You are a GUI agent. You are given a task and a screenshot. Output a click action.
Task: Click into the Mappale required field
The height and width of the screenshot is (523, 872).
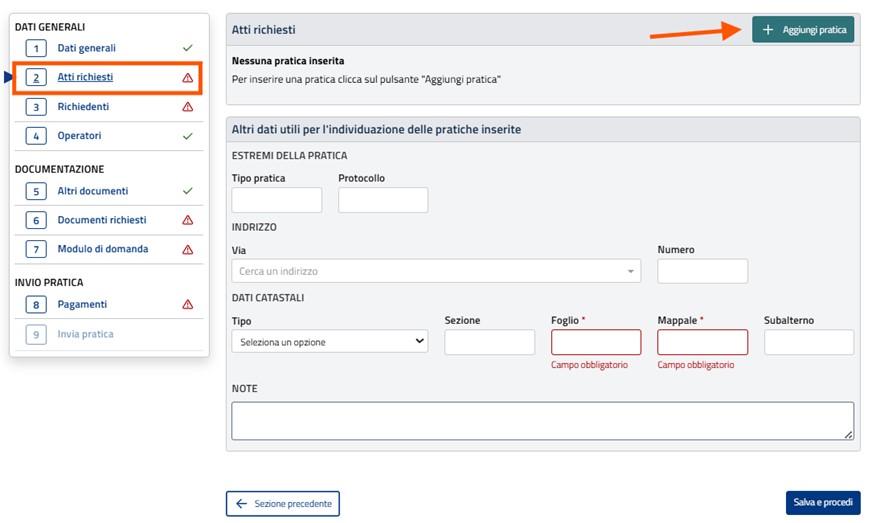click(702, 342)
